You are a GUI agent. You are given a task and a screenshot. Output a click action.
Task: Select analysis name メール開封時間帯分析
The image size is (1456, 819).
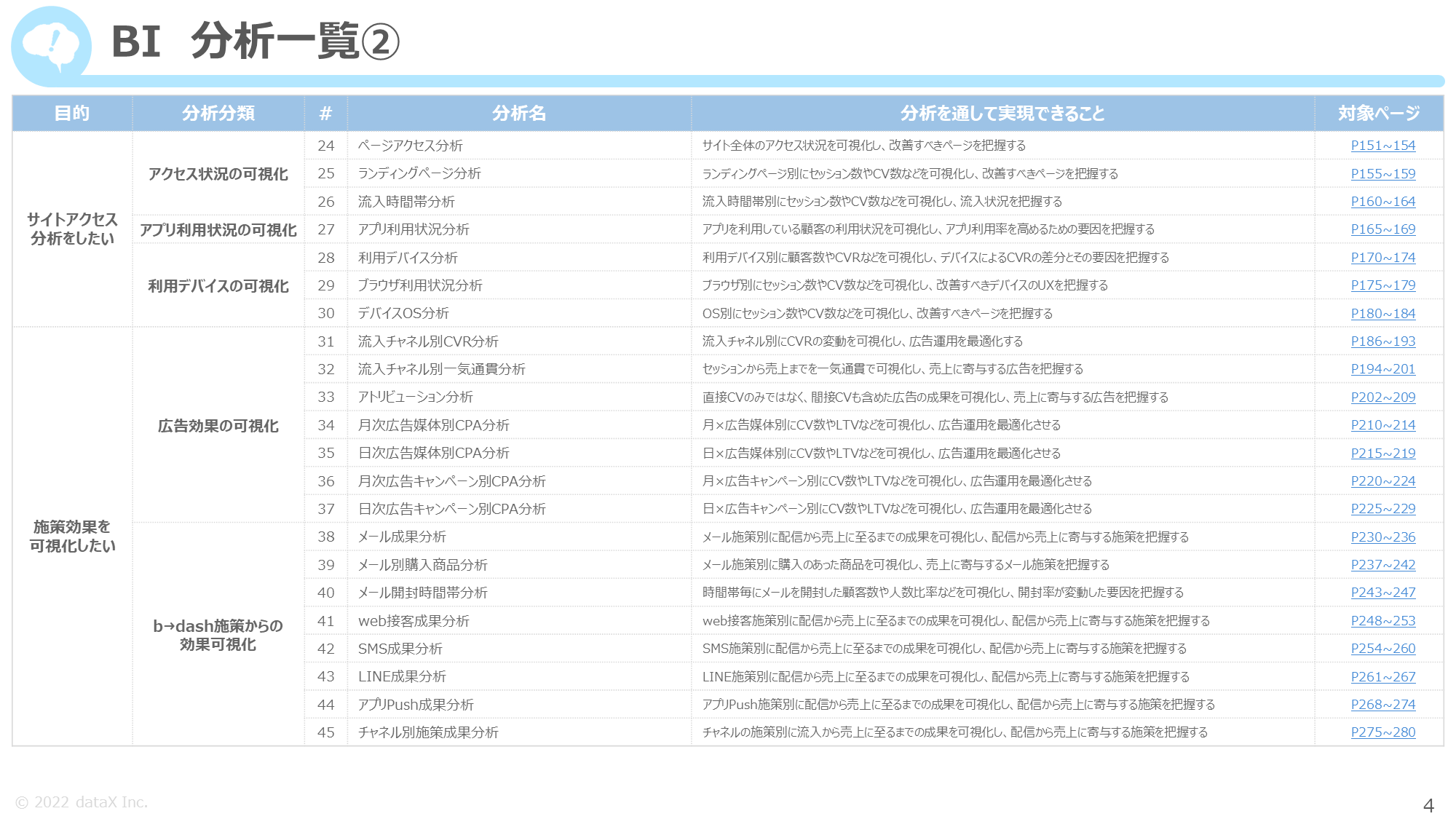(423, 593)
